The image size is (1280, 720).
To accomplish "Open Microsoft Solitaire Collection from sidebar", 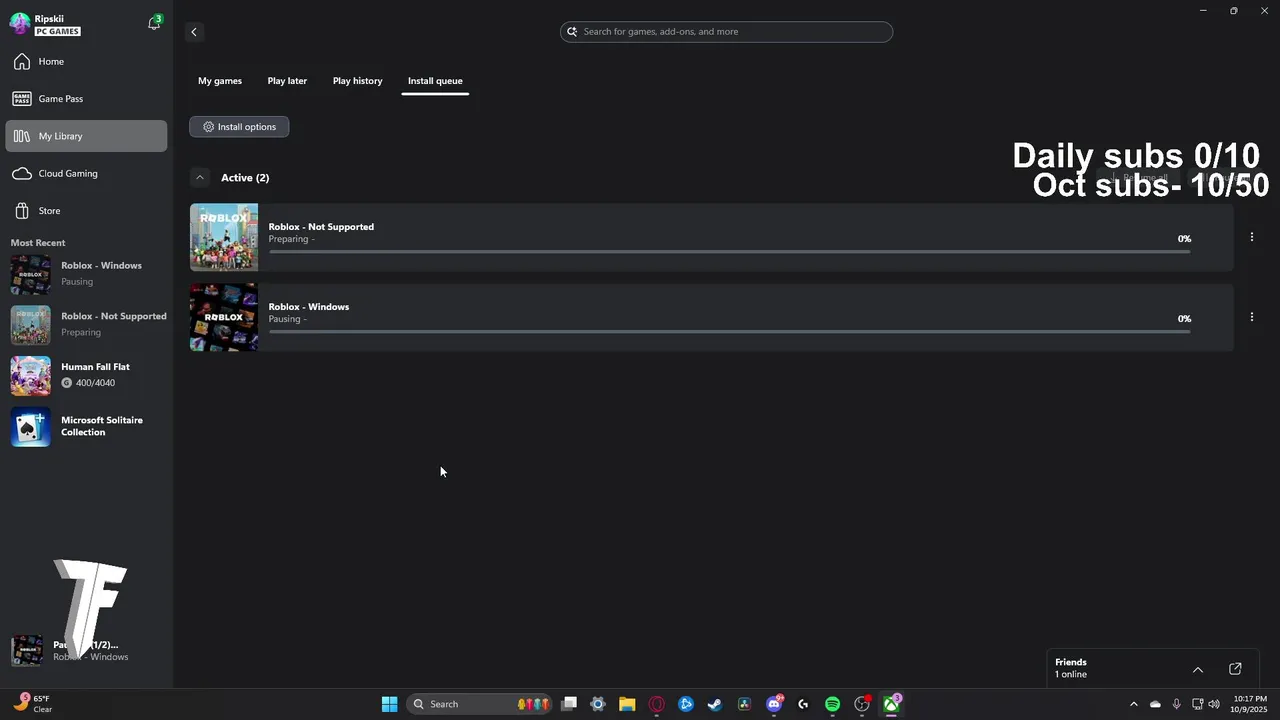I will pyautogui.click(x=88, y=427).
